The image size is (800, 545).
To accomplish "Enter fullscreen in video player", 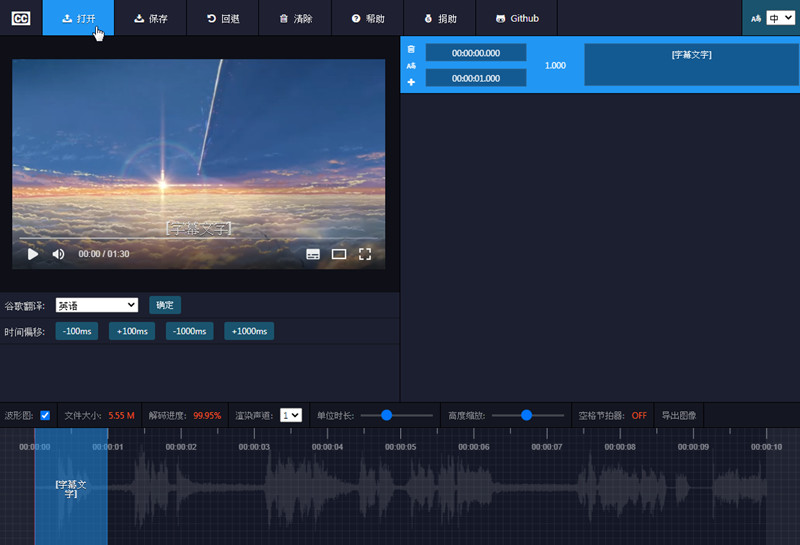I will 365,254.
